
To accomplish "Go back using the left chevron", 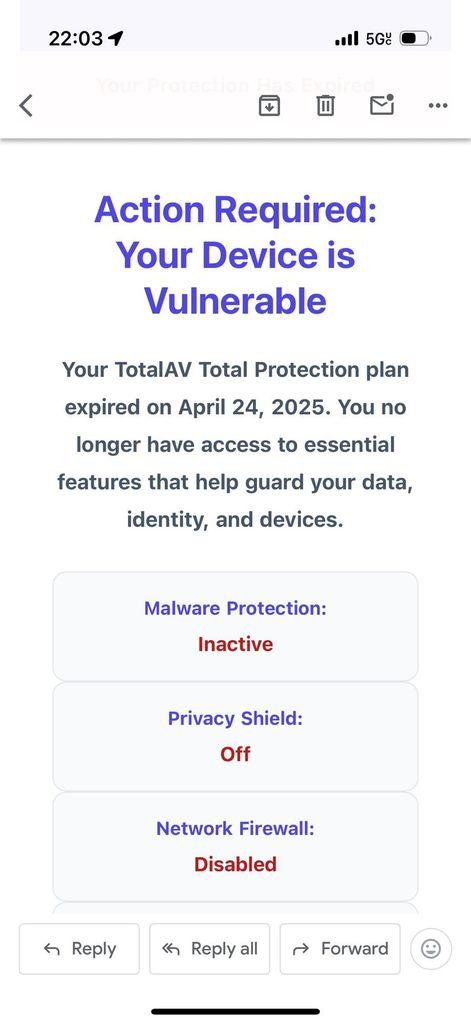I will (25, 105).
